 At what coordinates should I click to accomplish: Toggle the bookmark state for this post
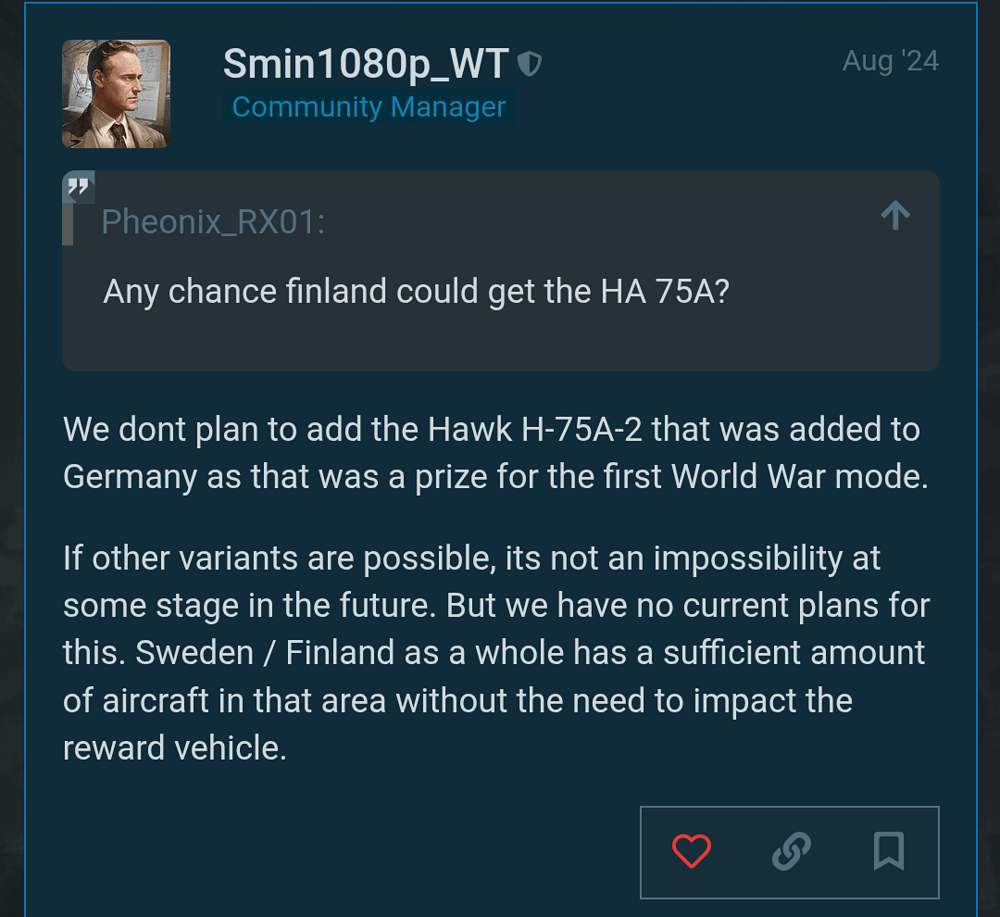point(888,851)
